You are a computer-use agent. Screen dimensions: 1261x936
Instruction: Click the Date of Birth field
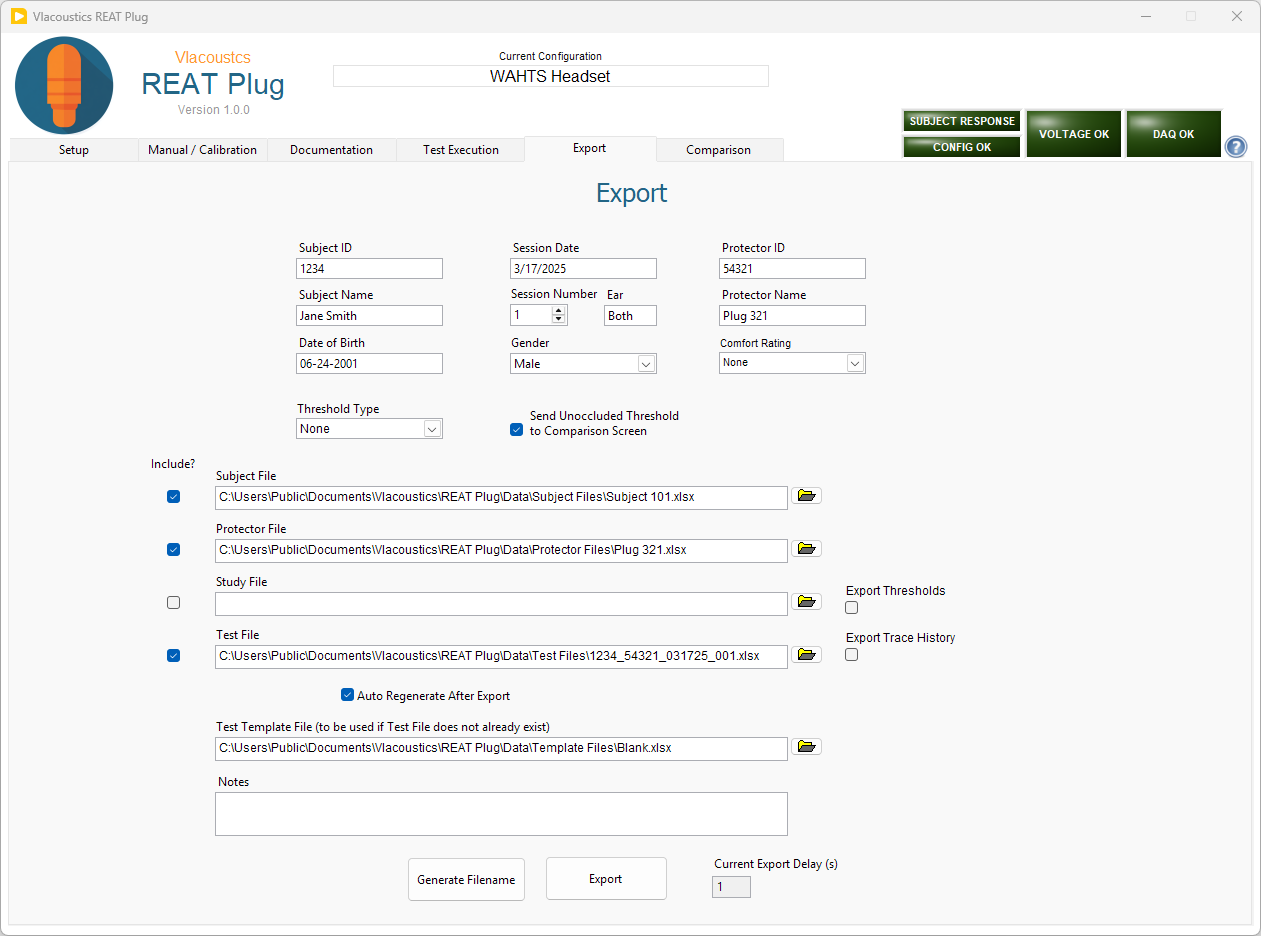point(369,363)
